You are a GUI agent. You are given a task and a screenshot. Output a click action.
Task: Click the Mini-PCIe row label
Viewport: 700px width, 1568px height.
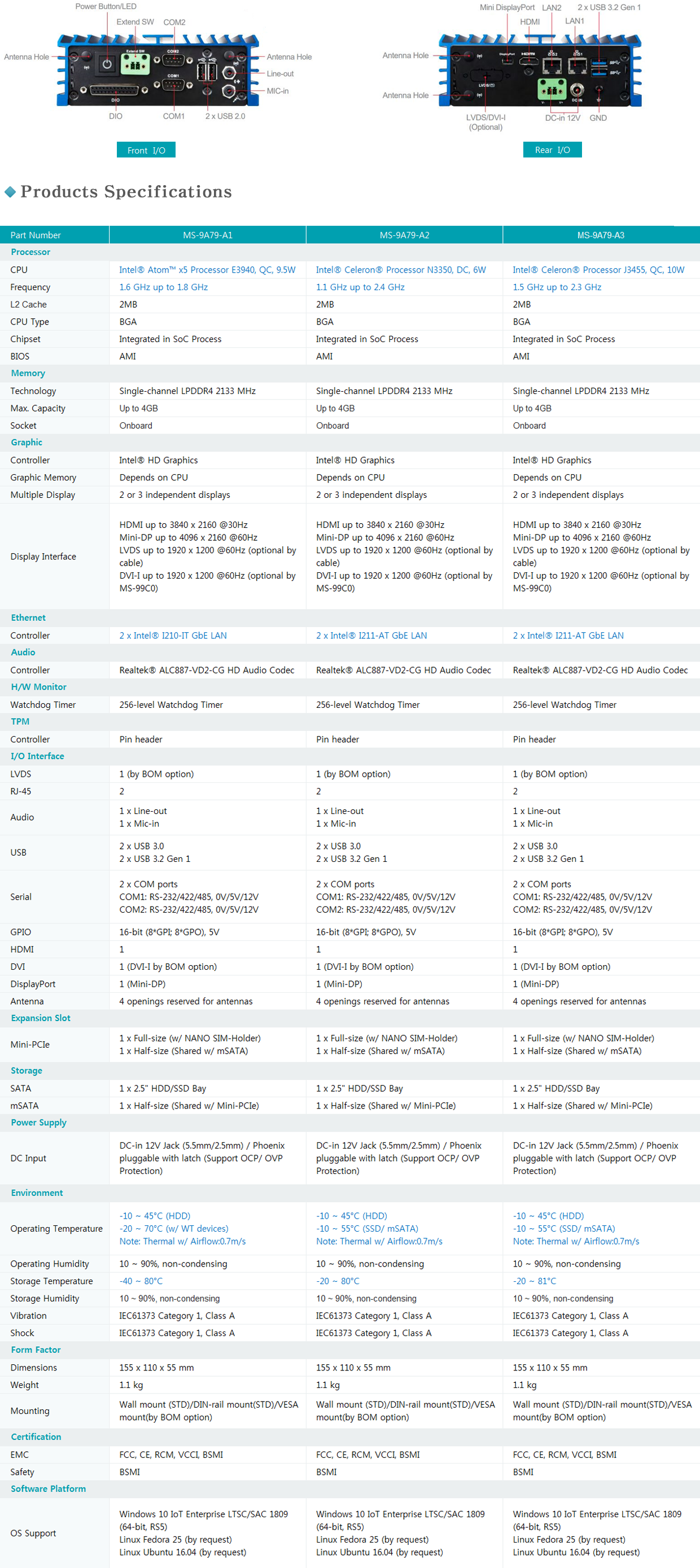[30, 1045]
